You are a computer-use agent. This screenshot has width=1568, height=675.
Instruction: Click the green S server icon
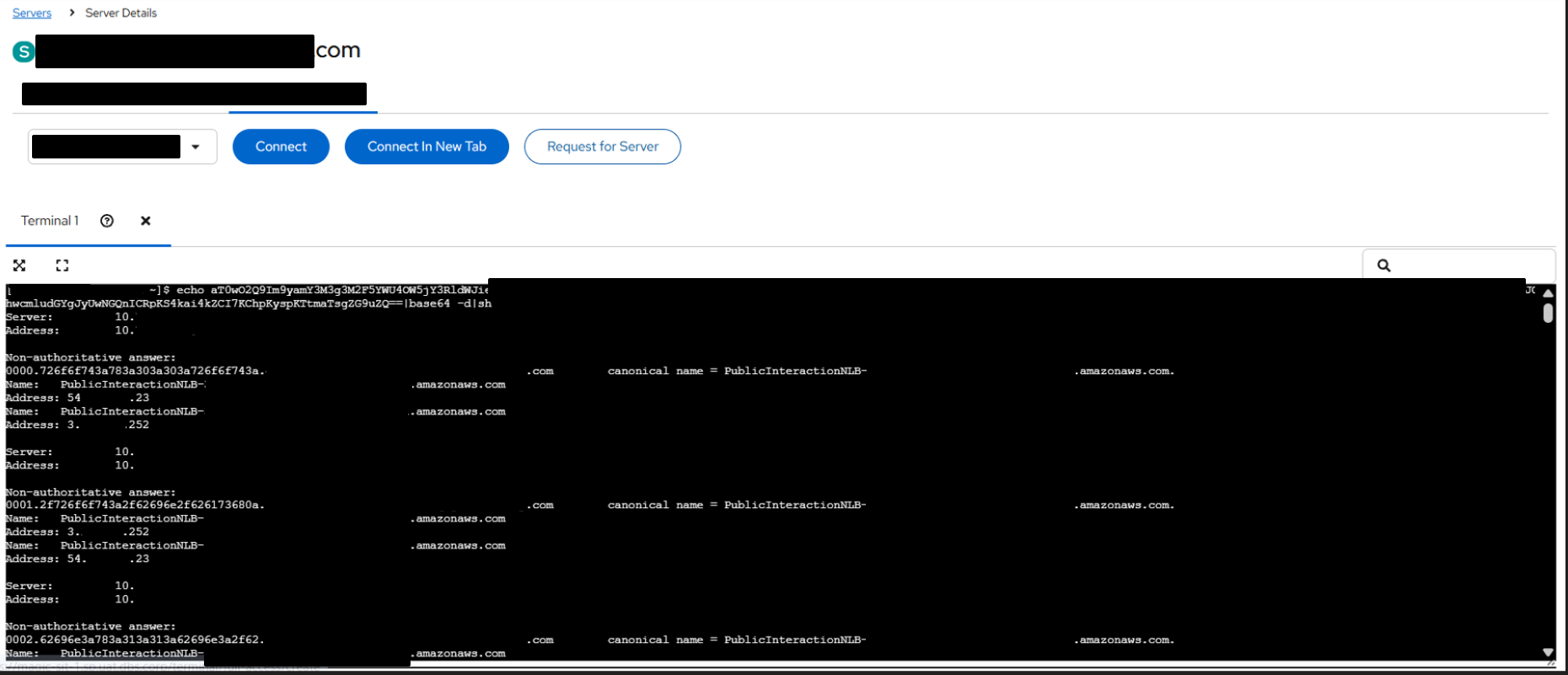[23, 52]
